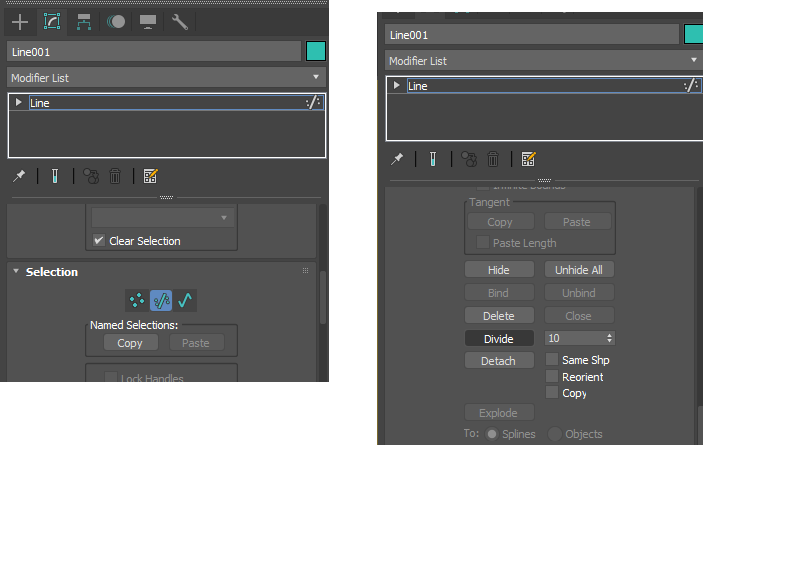Image resolution: width=811 pixels, height=573 pixels.
Task: Click Make Unique icon in left panel
Action: coord(91,176)
